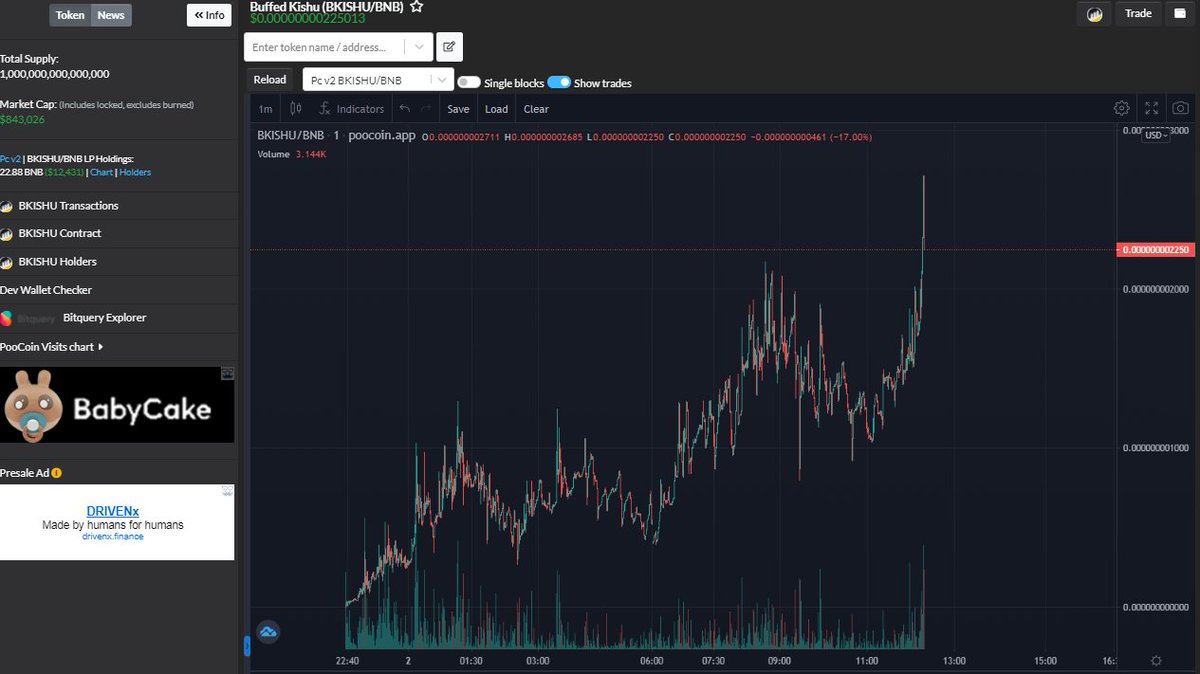Open the candlestick chart style selector
Screen dimensions: 1200x674
[x=295, y=109]
